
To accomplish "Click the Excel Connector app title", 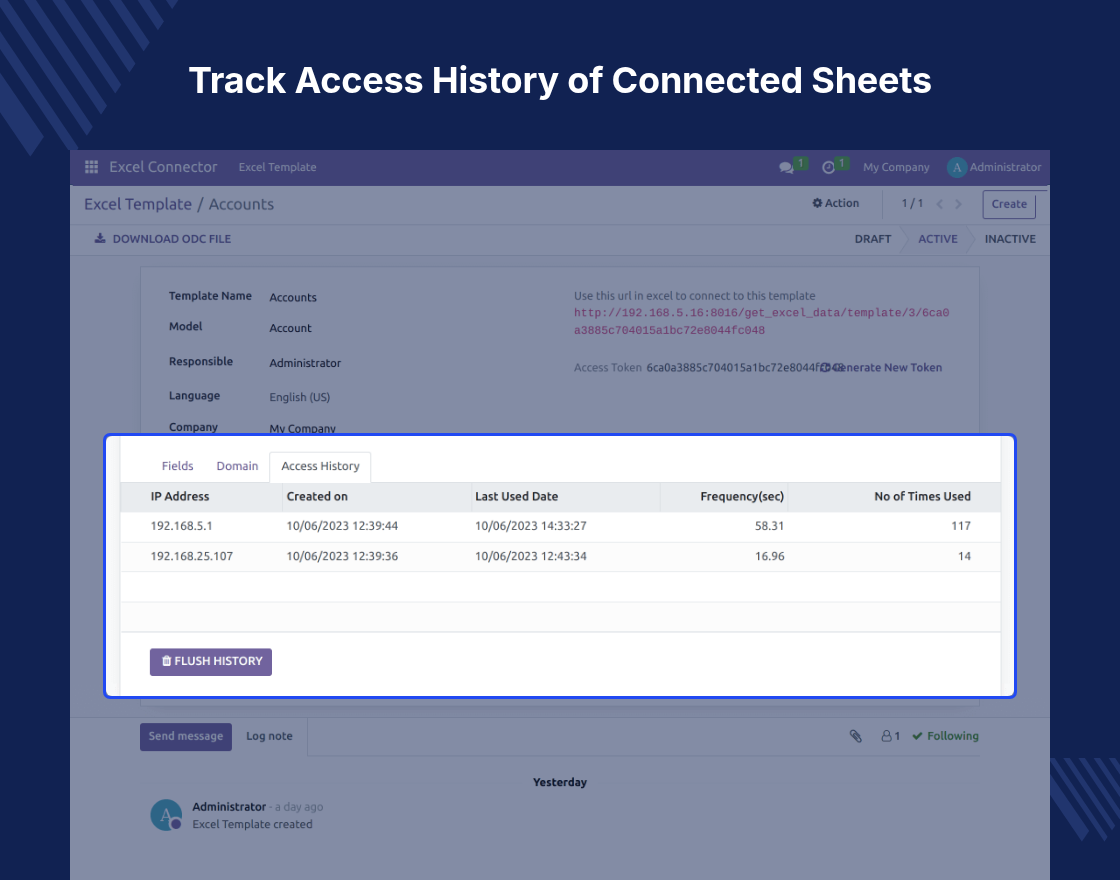I will 163,167.
